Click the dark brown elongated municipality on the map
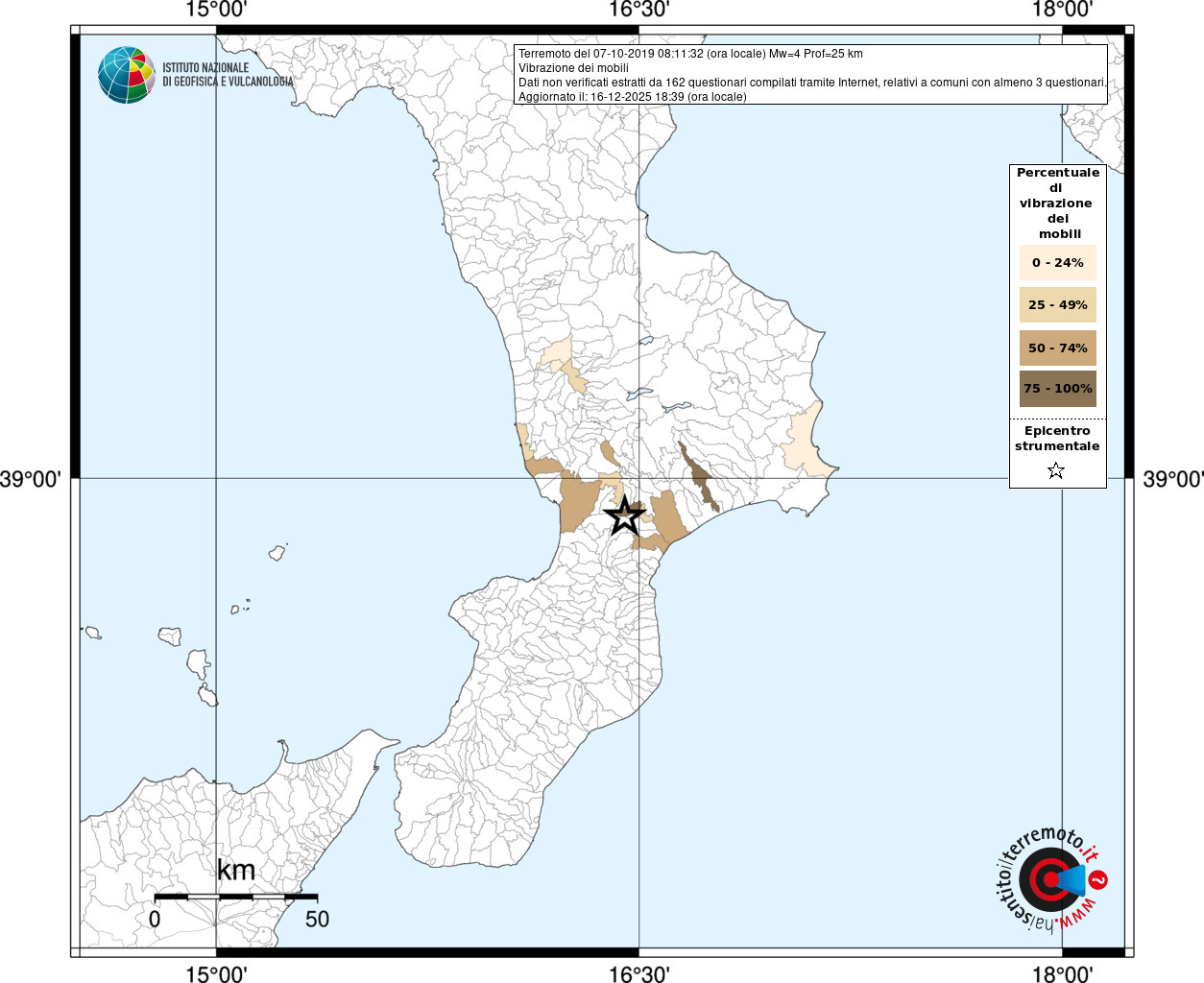Viewport: 1204px width, 983px height. click(698, 476)
